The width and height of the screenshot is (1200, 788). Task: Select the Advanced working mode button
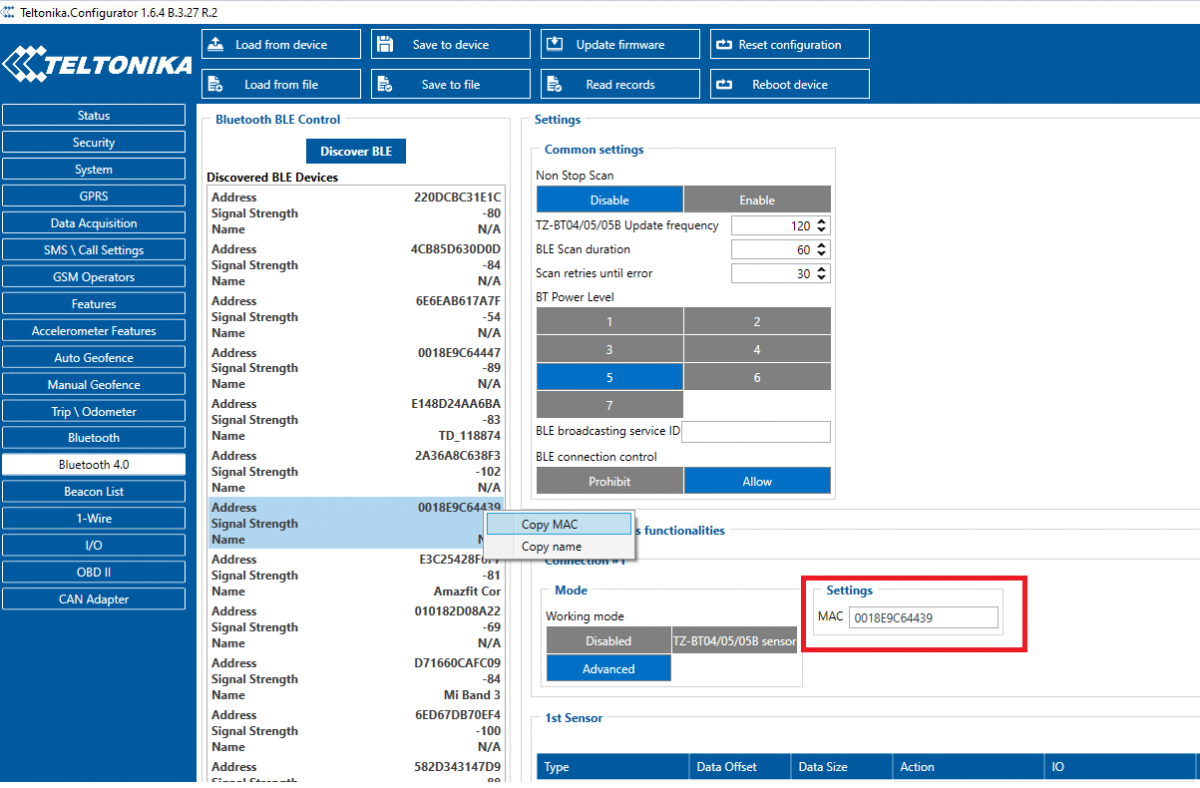coord(608,668)
